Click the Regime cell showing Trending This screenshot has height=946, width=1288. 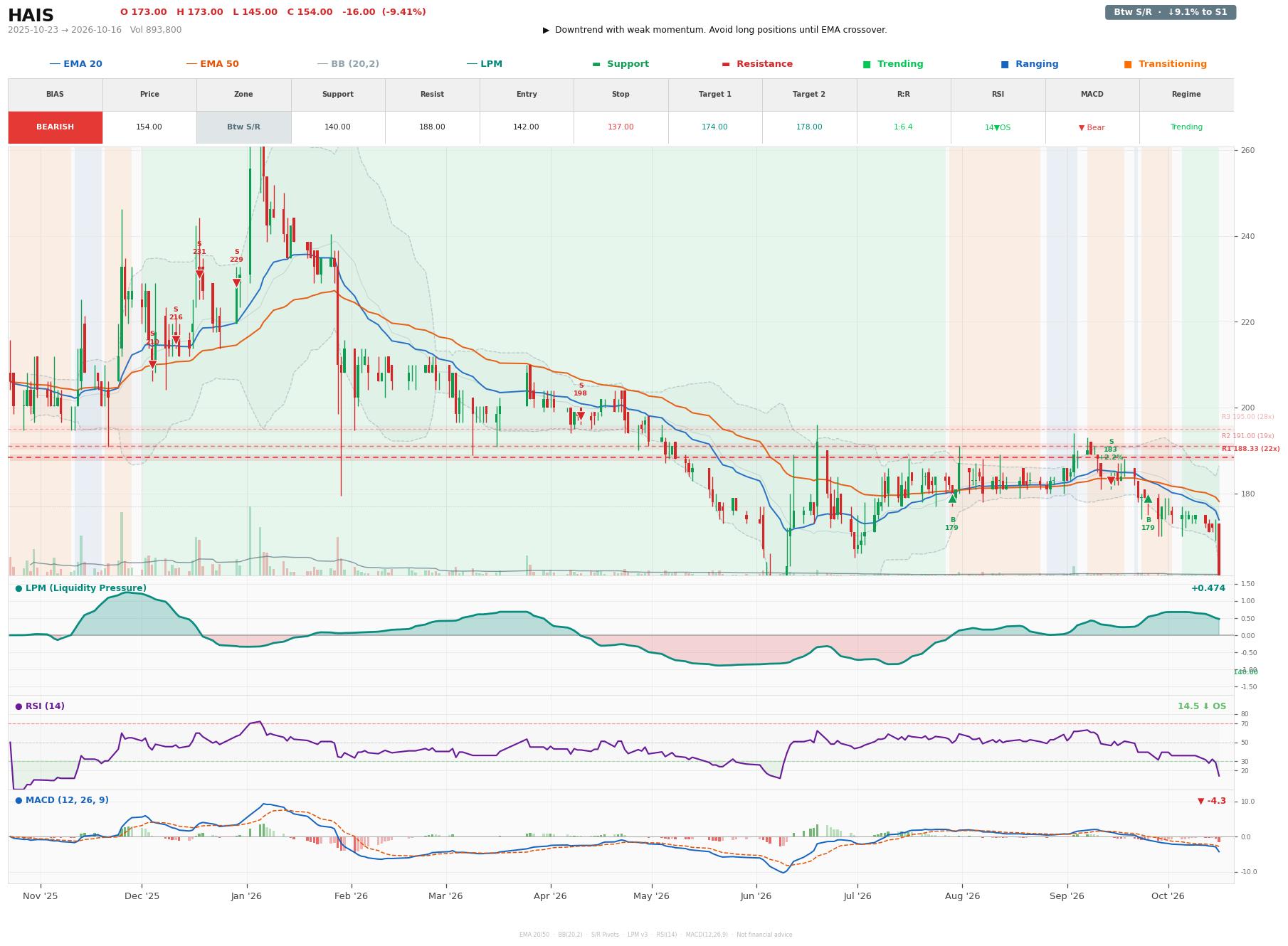click(x=1186, y=127)
